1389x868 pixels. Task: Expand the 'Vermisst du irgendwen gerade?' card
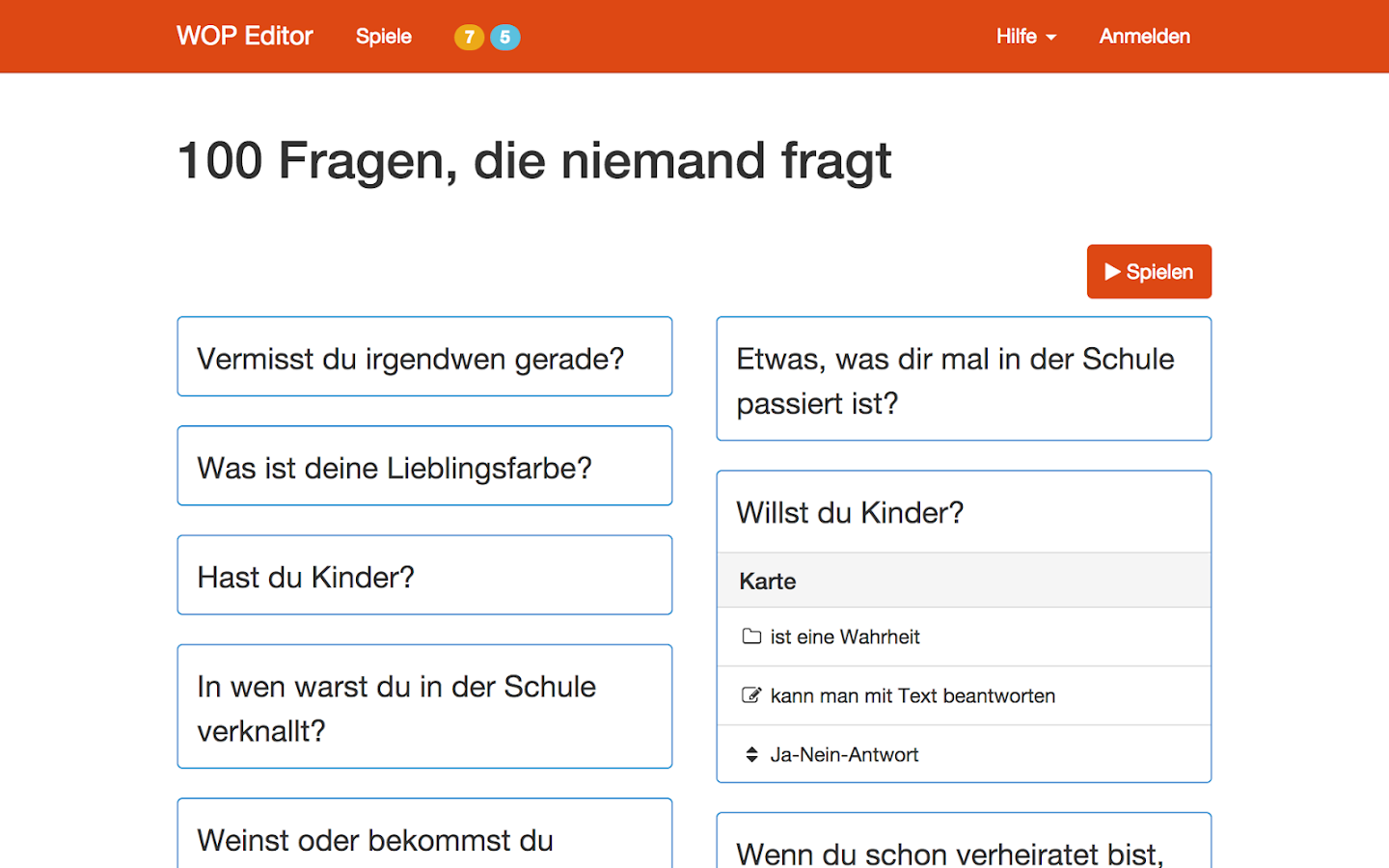tap(424, 357)
